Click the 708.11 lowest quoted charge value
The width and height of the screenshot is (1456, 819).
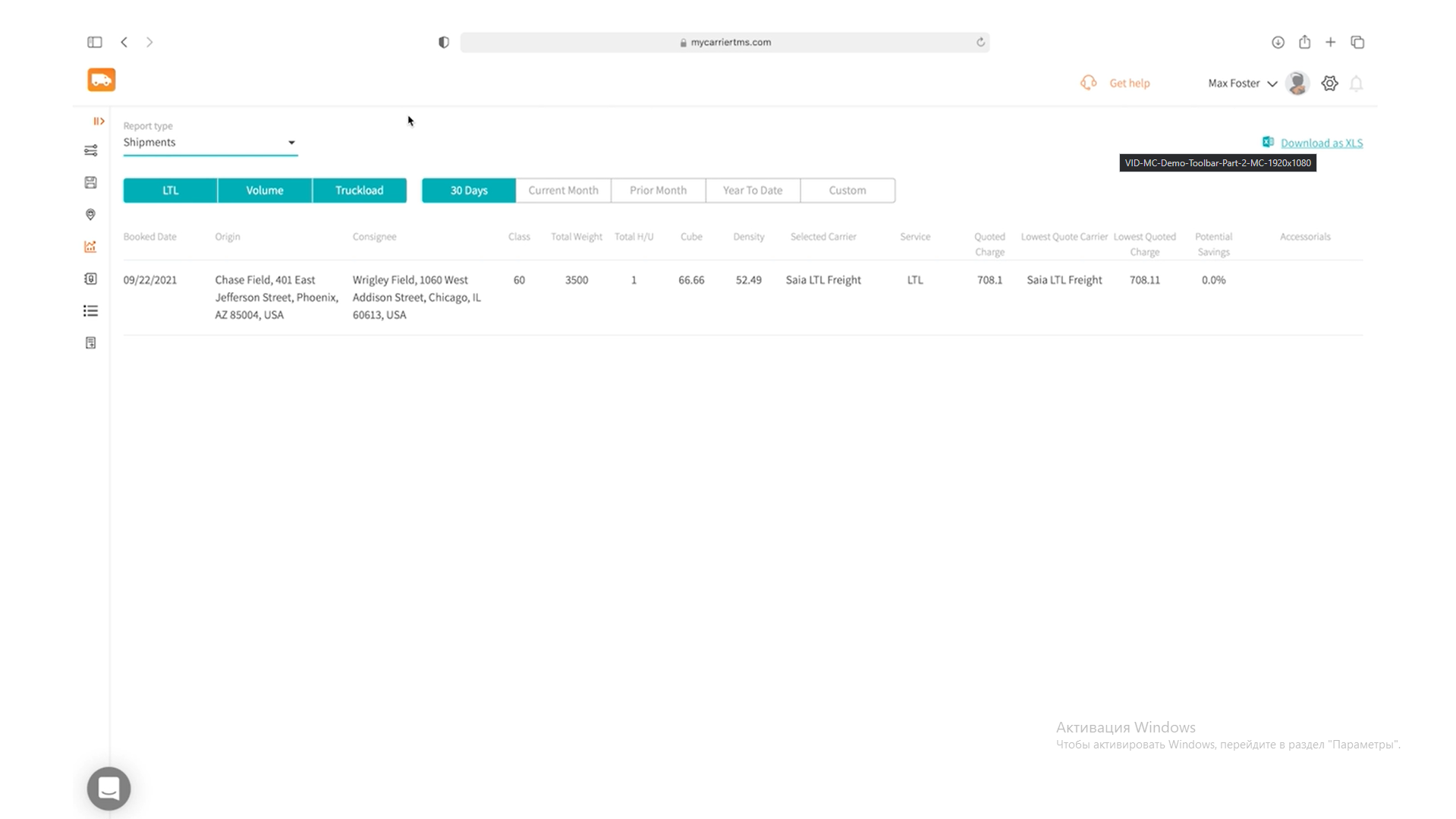click(1144, 279)
